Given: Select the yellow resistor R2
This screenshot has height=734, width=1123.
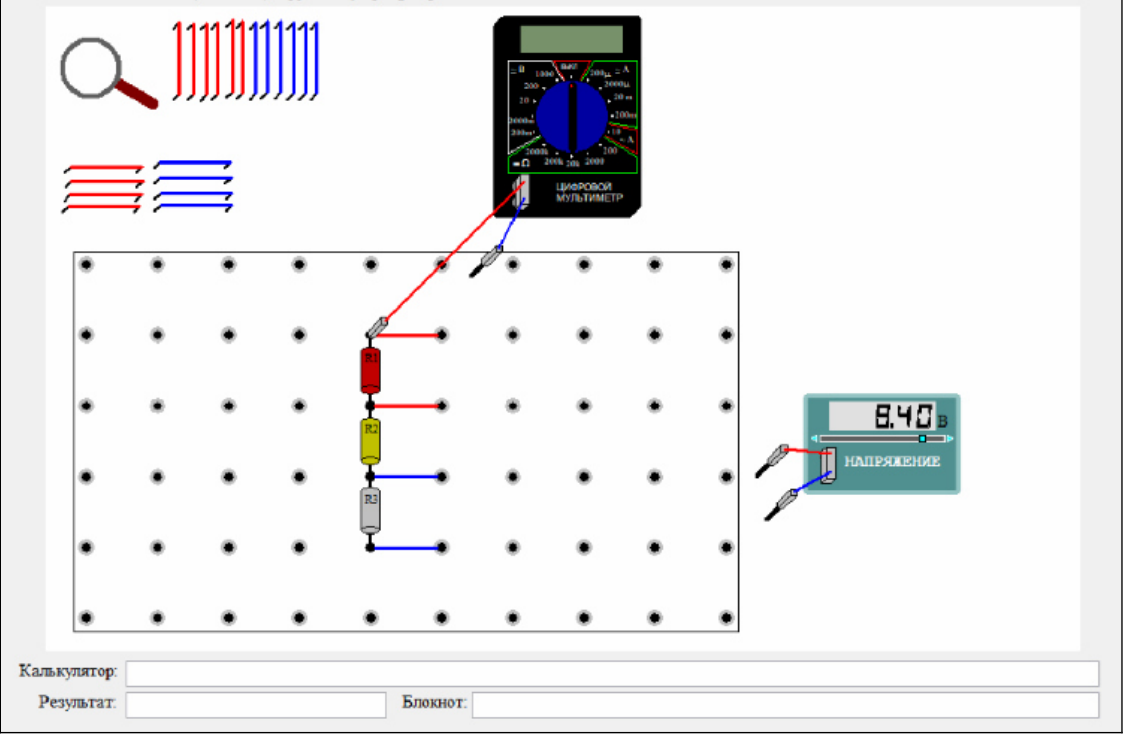Looking at the screenshot, I should pos(370,441).
